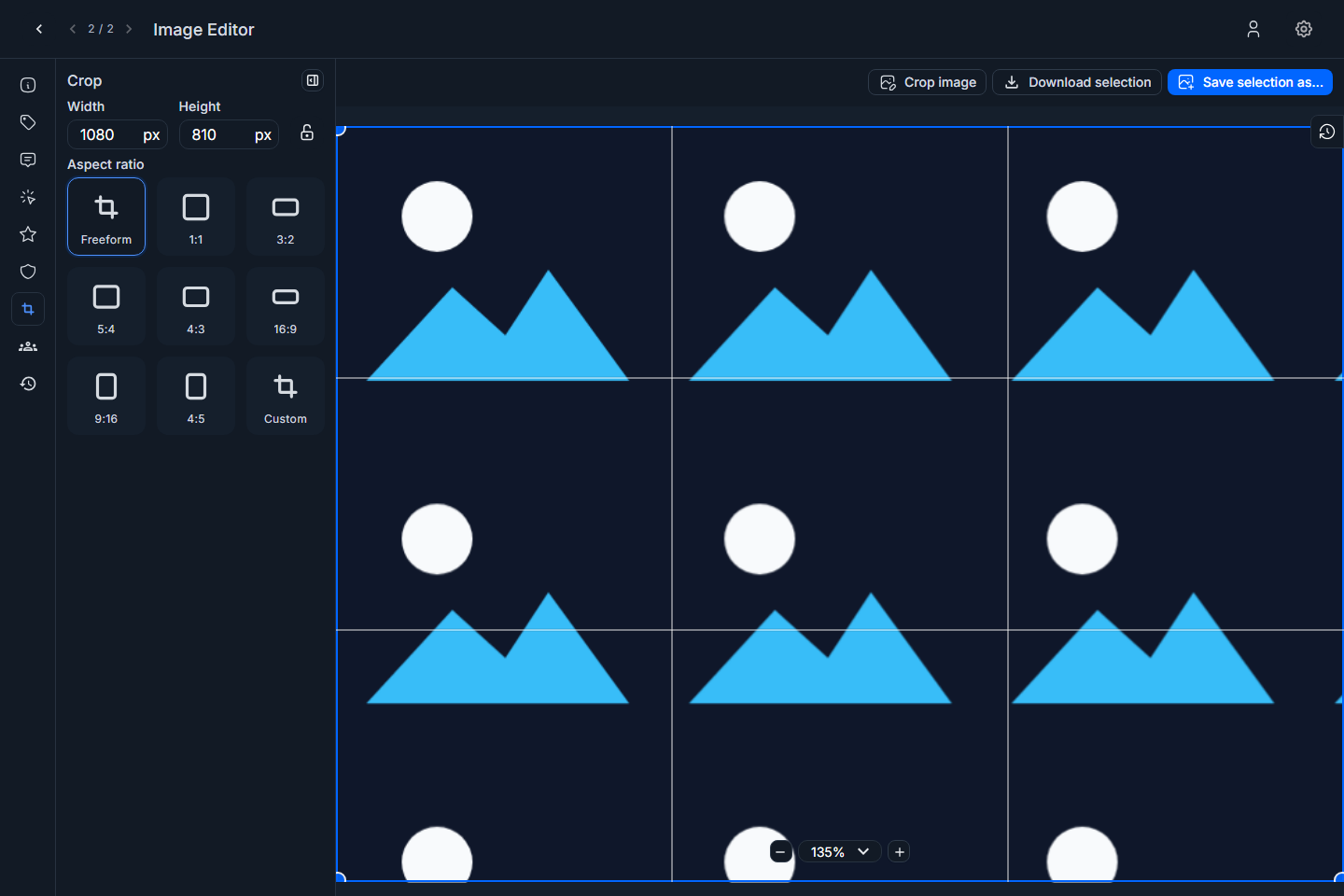Zoom out with the minus button
Viewport: 1344px width, 896px height.
[x=781, y=851]
